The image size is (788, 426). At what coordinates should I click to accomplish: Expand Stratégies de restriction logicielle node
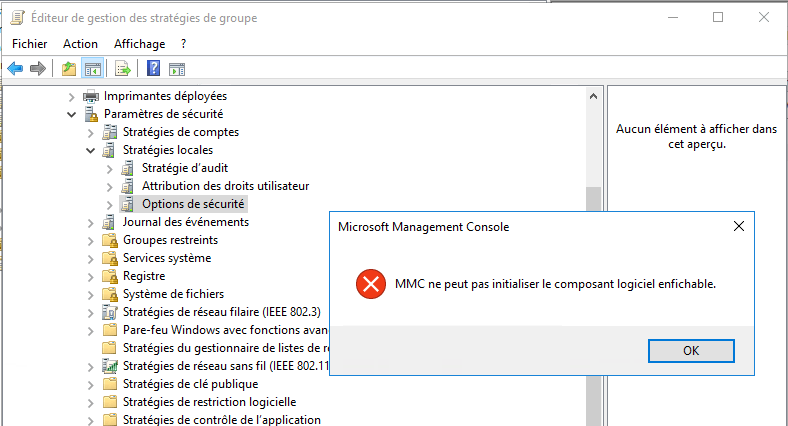tap(90, 403)
